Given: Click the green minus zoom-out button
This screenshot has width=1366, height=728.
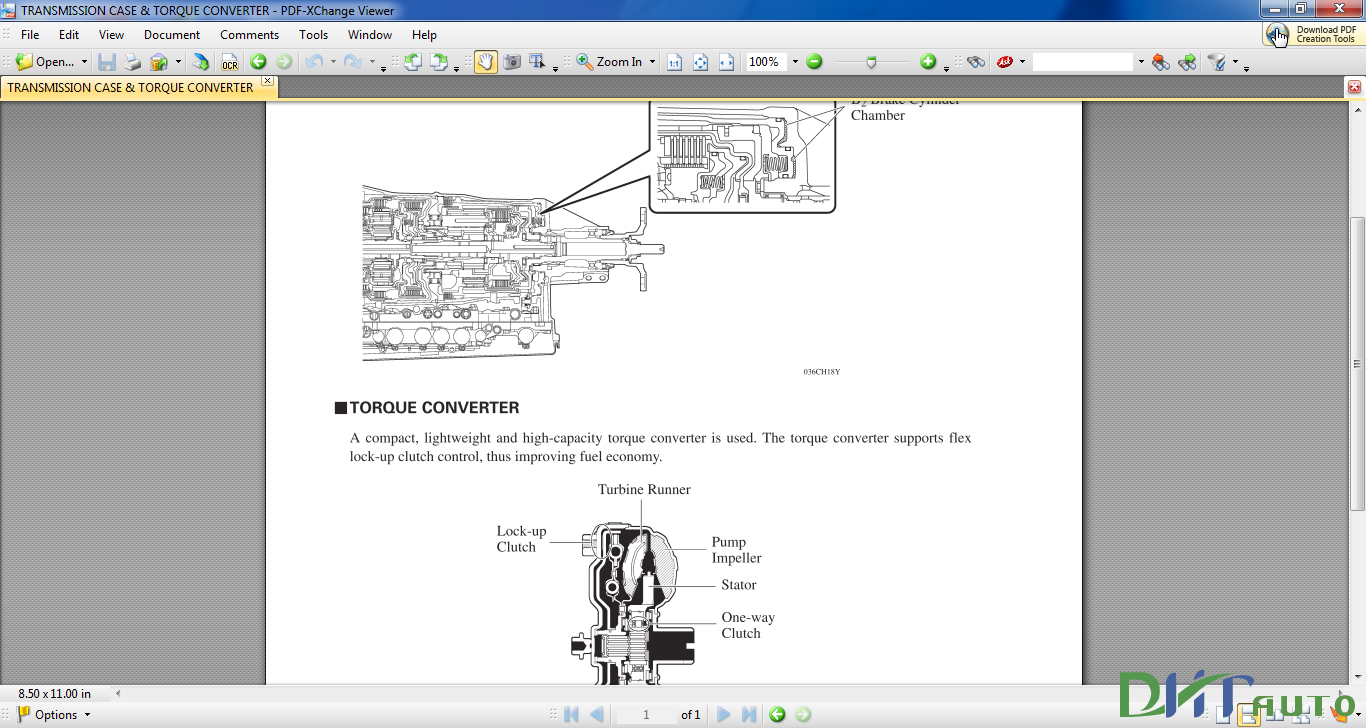Looking at the screenshot, I should (814, 62).
